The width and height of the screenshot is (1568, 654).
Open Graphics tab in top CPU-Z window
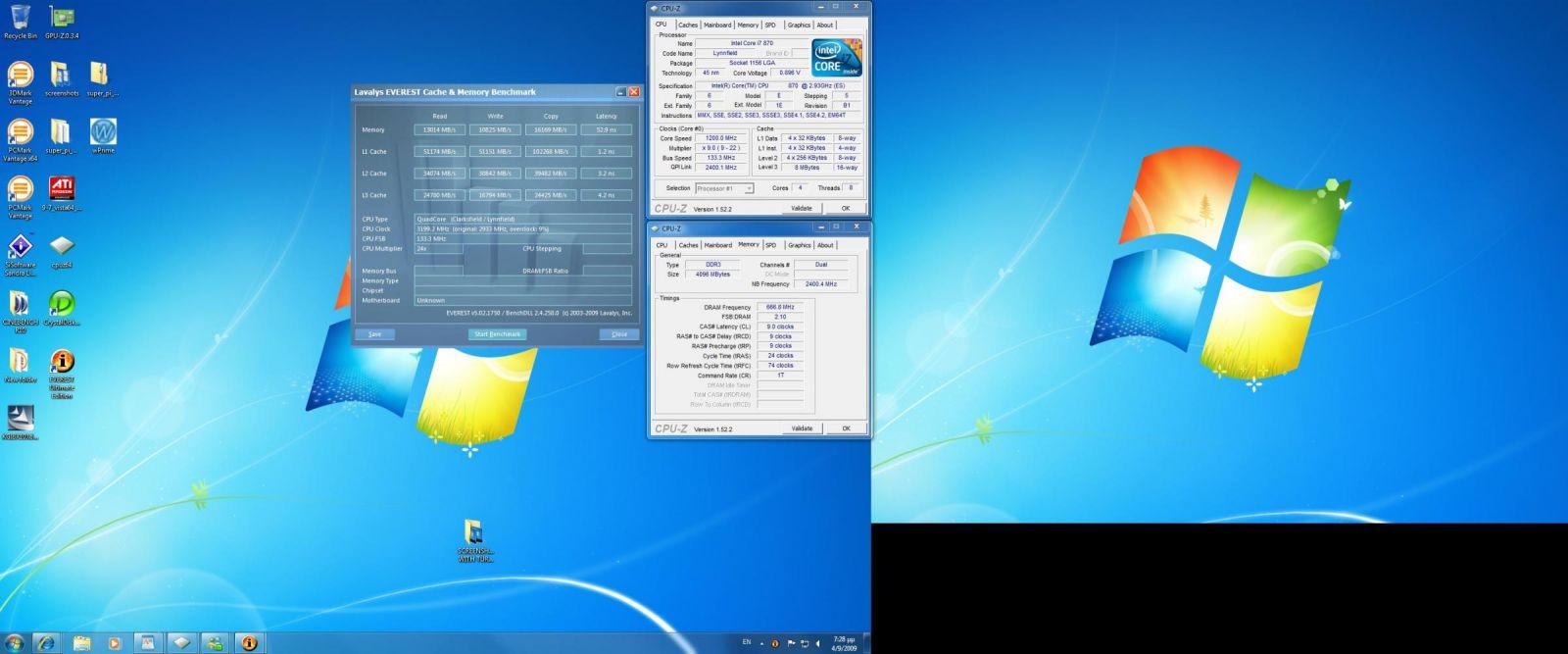pyautogui.click(x=799, y=25)
